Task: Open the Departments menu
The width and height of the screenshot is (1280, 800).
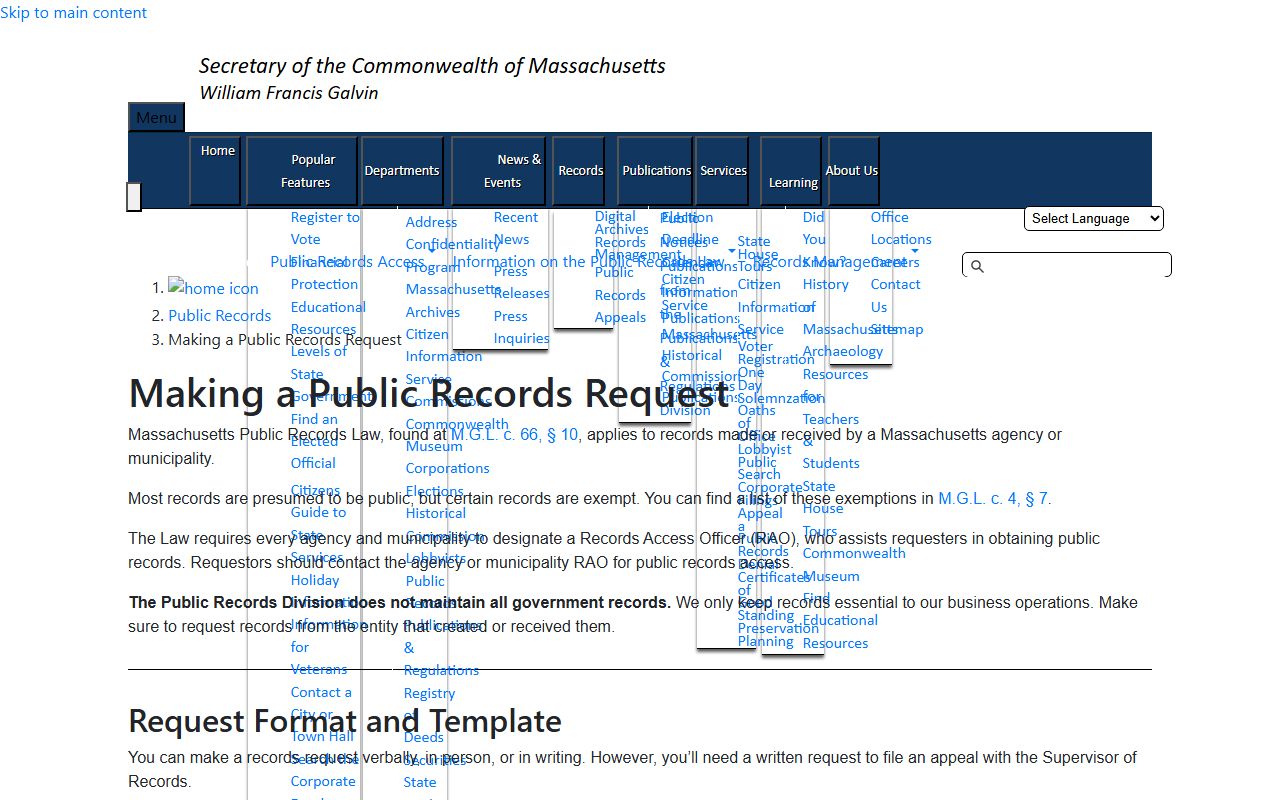Action: tap(402, 171)
